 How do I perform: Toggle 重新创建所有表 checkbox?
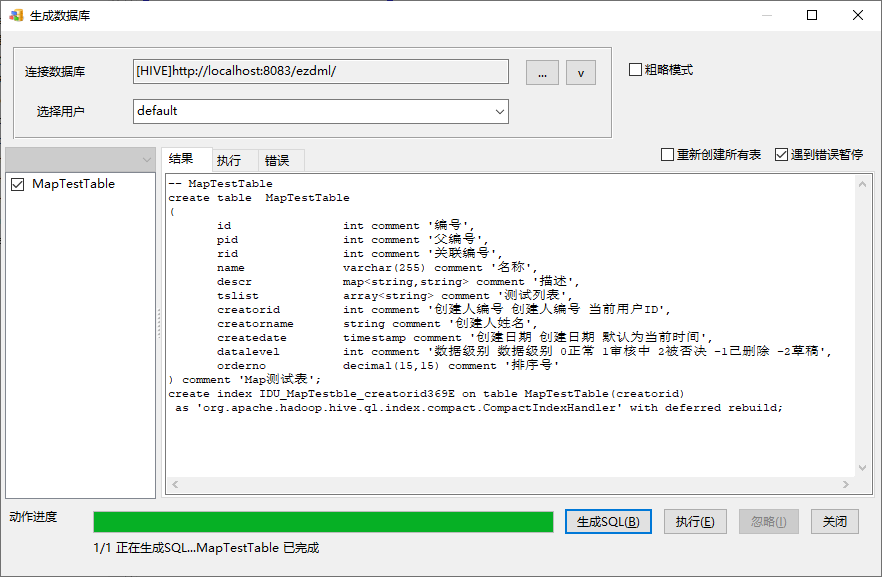coord(667,155)
